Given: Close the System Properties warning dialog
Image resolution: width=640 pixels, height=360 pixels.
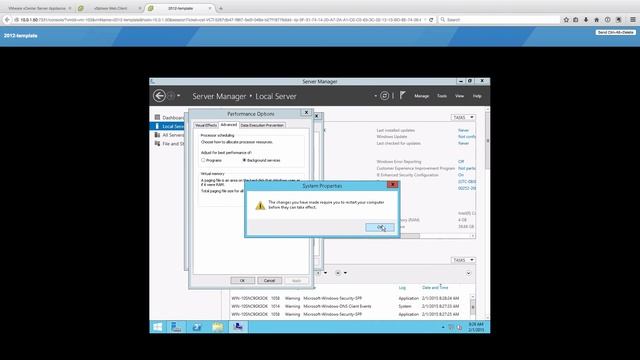Looking at the screenshot, I should [392, 184].
